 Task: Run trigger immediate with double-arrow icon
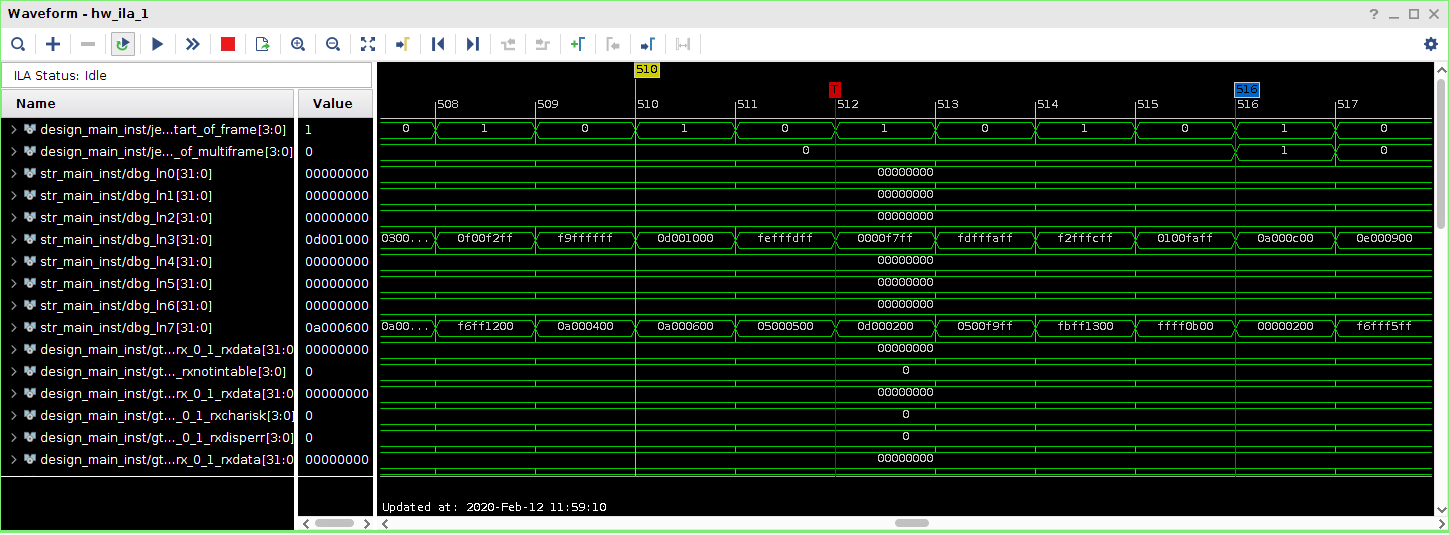coord(192,44)
